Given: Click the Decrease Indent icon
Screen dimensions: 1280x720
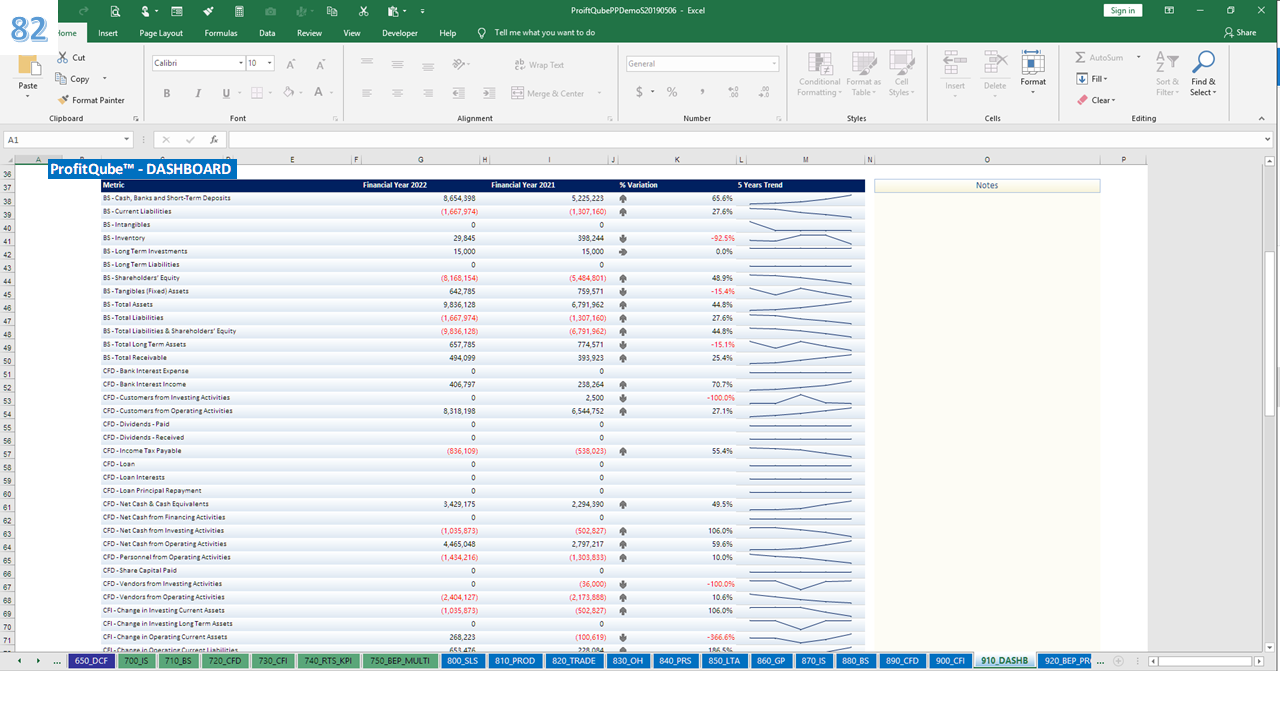Looking at the screenshot, I should (457, 93).
